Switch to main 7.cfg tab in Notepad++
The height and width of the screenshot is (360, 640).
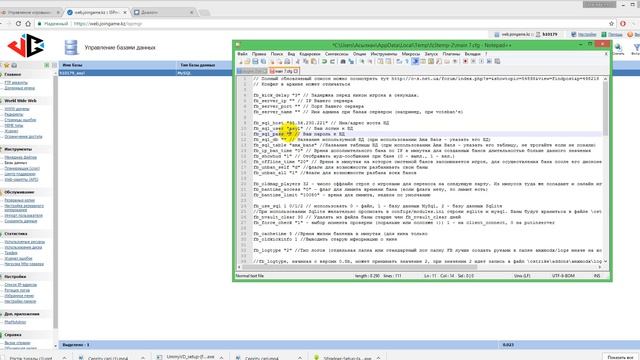pyautogui.click(x=284, y=71)
